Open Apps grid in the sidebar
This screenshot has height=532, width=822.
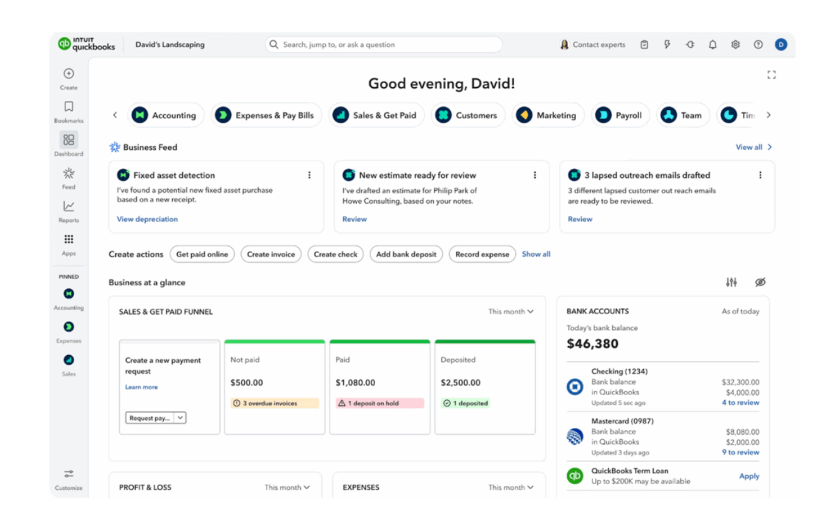pos(69,244)
